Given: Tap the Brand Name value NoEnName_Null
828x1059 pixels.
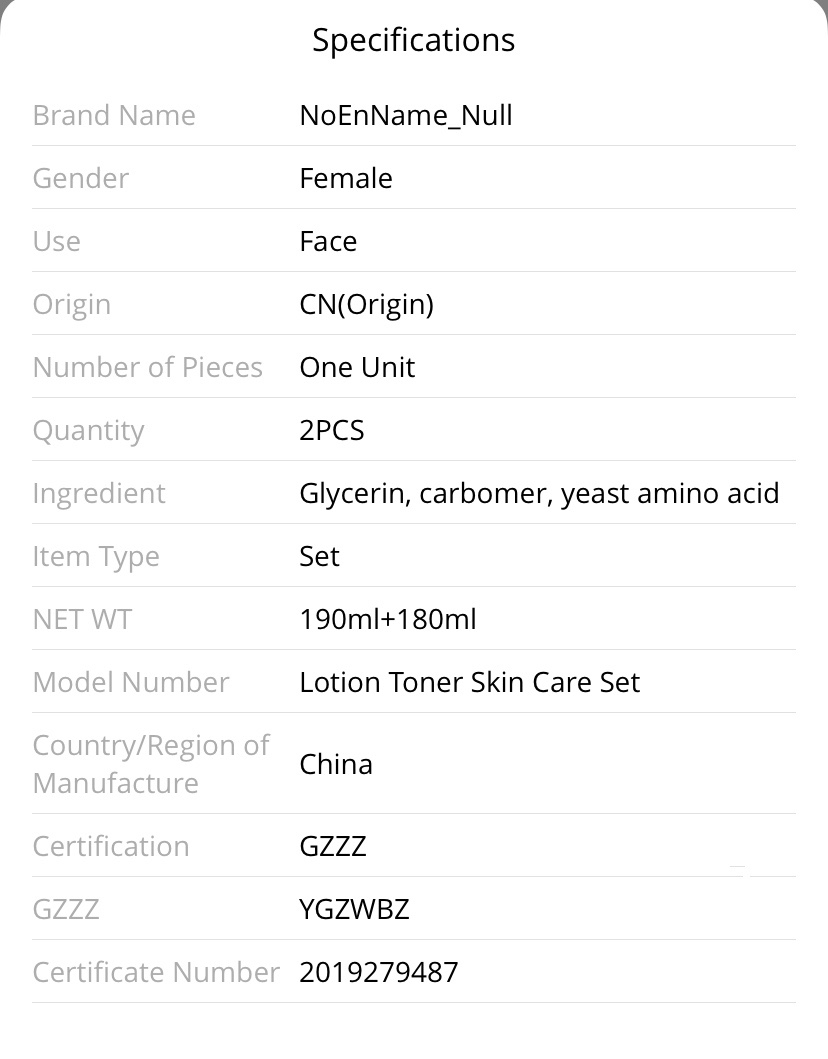Looking at the screenshot, I should [406, 115].
